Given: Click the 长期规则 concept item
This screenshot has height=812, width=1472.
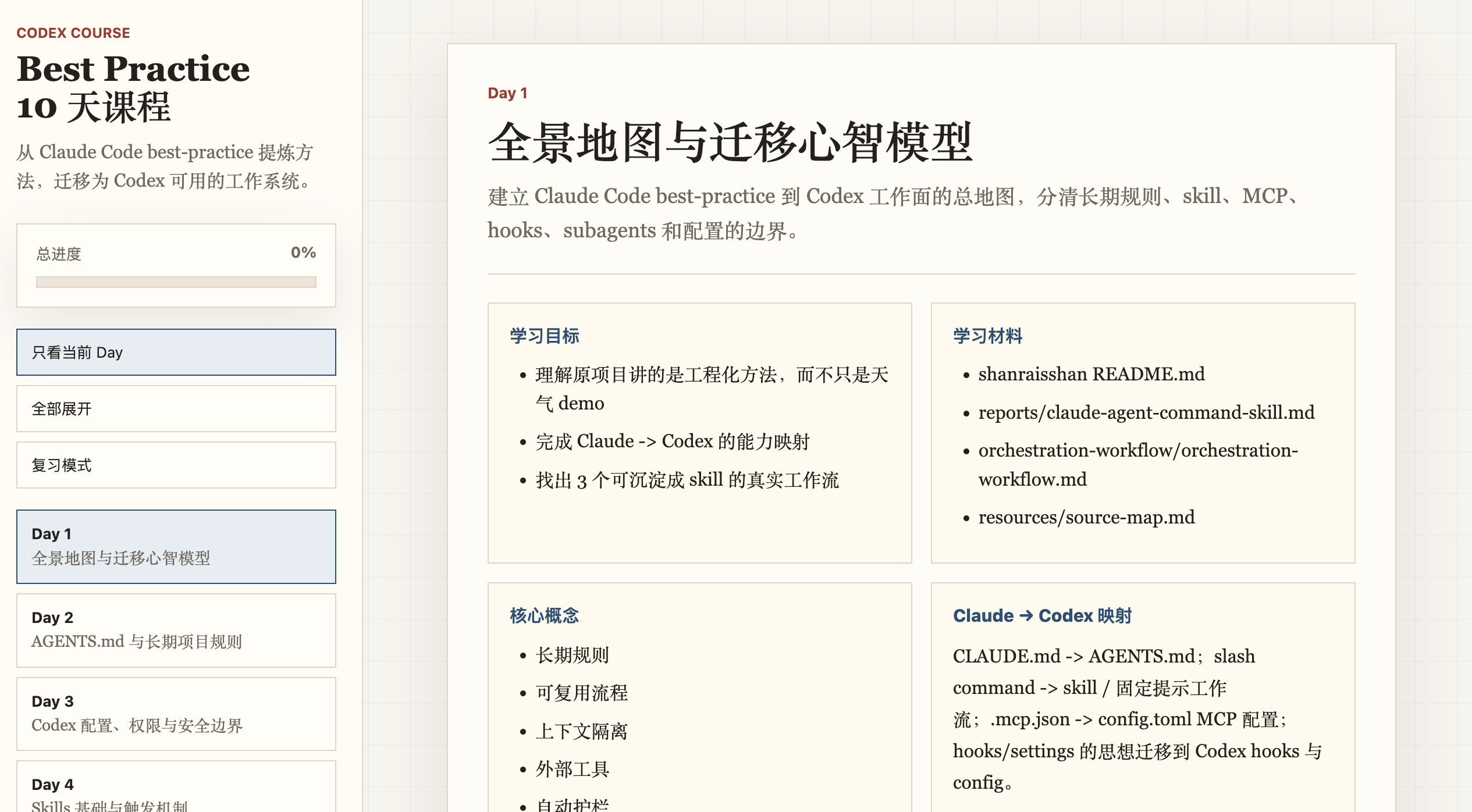Looking at the screenshot, I should tap(572, 655).
